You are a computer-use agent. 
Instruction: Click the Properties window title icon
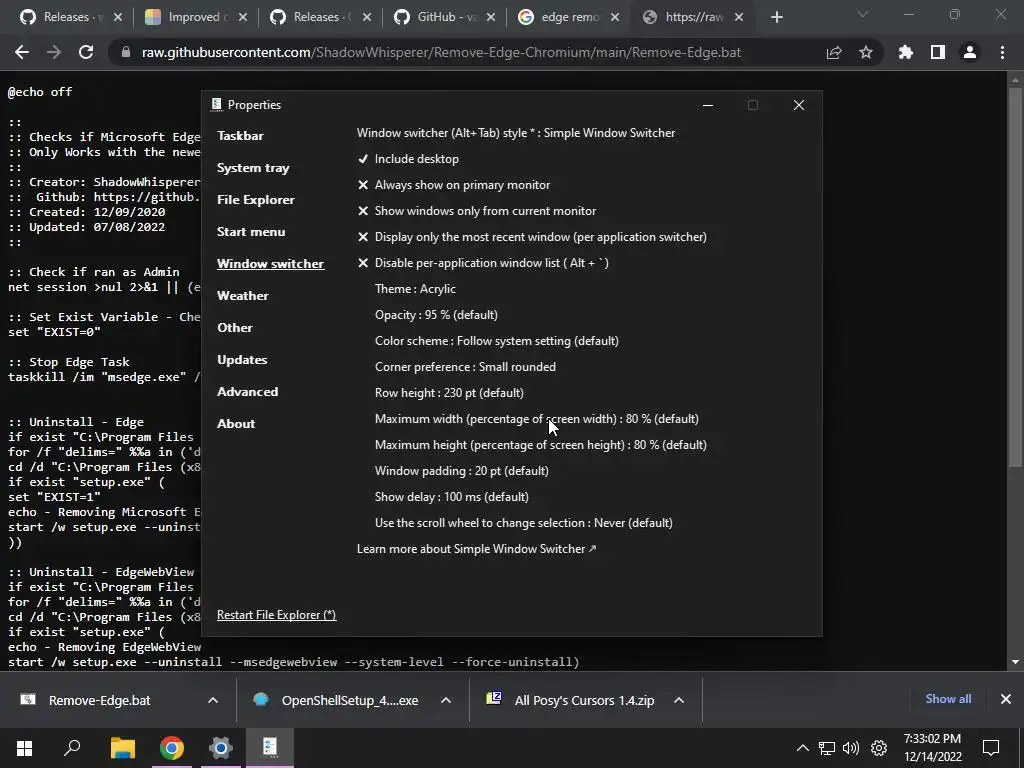coord(216,104)
